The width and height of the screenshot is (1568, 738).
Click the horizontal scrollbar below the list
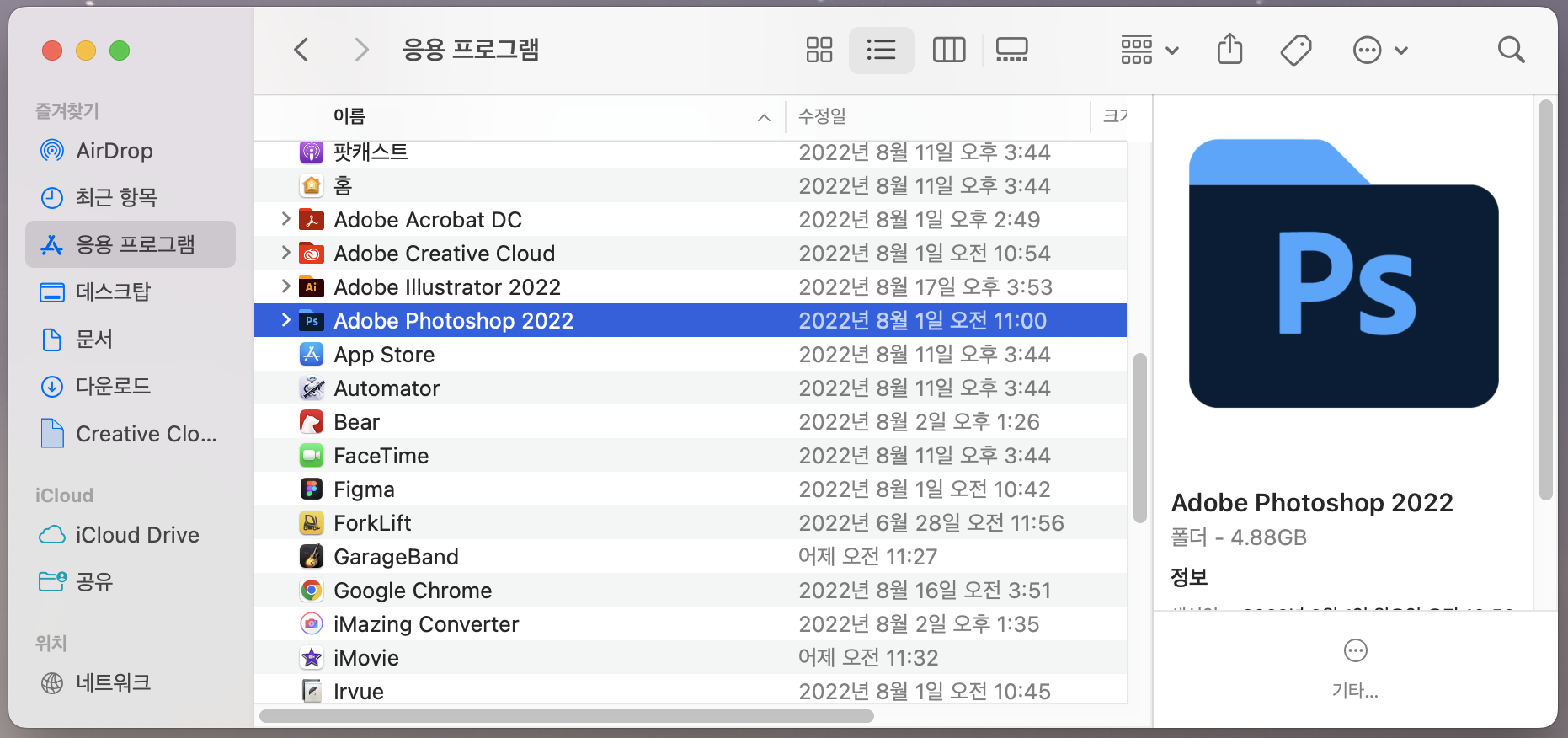pyautogui.click(x=566, y=716)
